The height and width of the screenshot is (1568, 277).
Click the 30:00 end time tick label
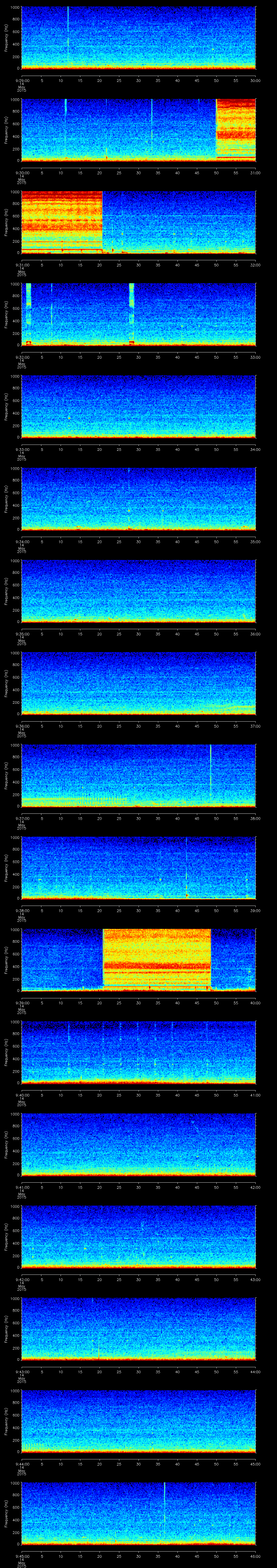coord(255,80)
